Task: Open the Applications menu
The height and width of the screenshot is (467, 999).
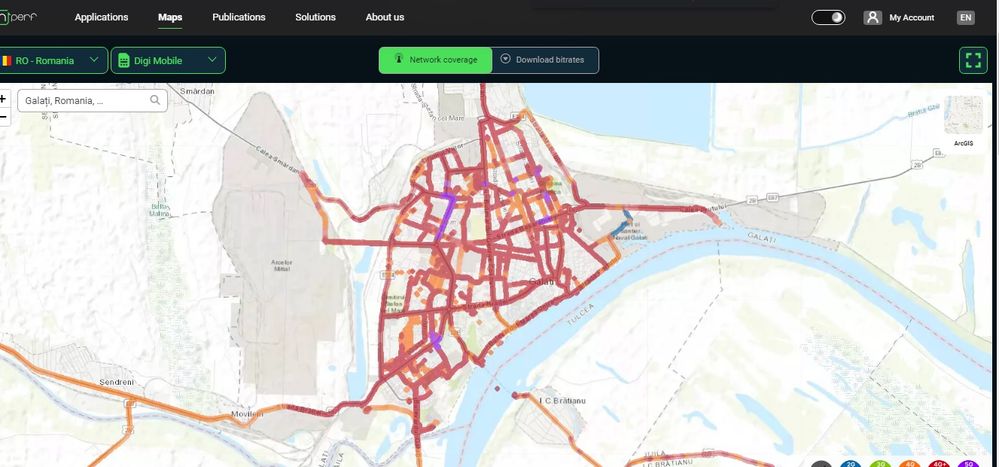Action: (101, 17)
